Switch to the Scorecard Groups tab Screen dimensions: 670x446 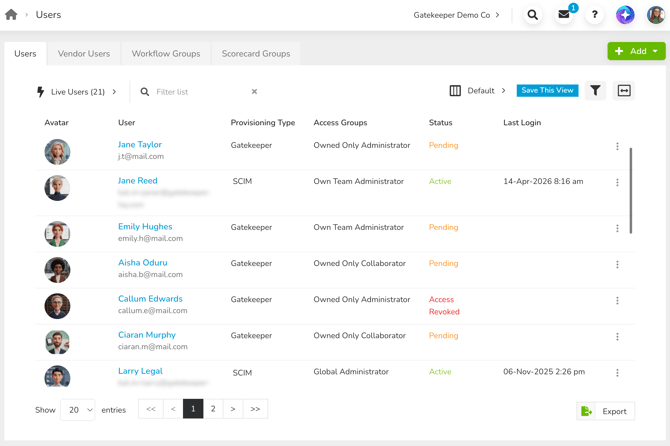click(x=256, y=54)
